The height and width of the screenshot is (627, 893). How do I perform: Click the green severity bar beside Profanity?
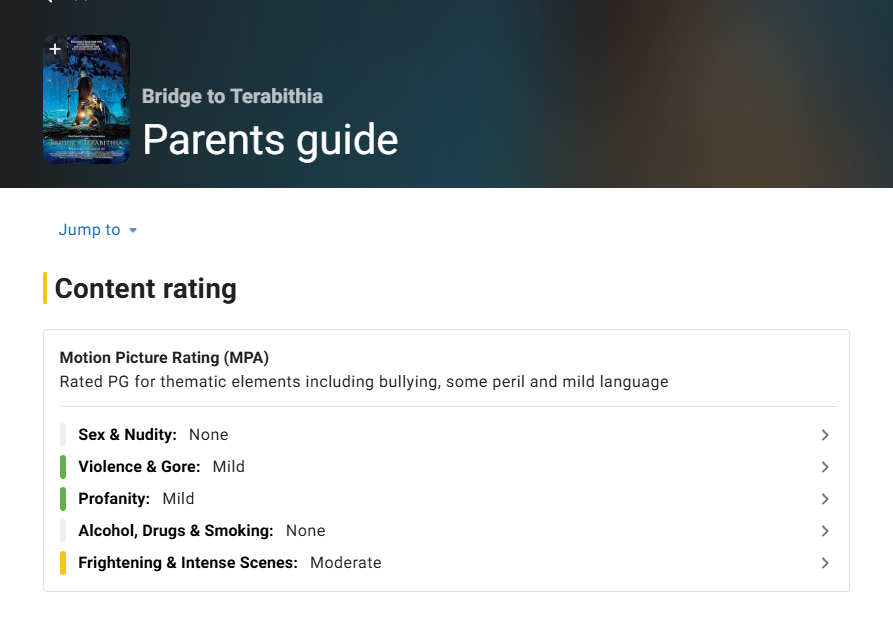63,499
